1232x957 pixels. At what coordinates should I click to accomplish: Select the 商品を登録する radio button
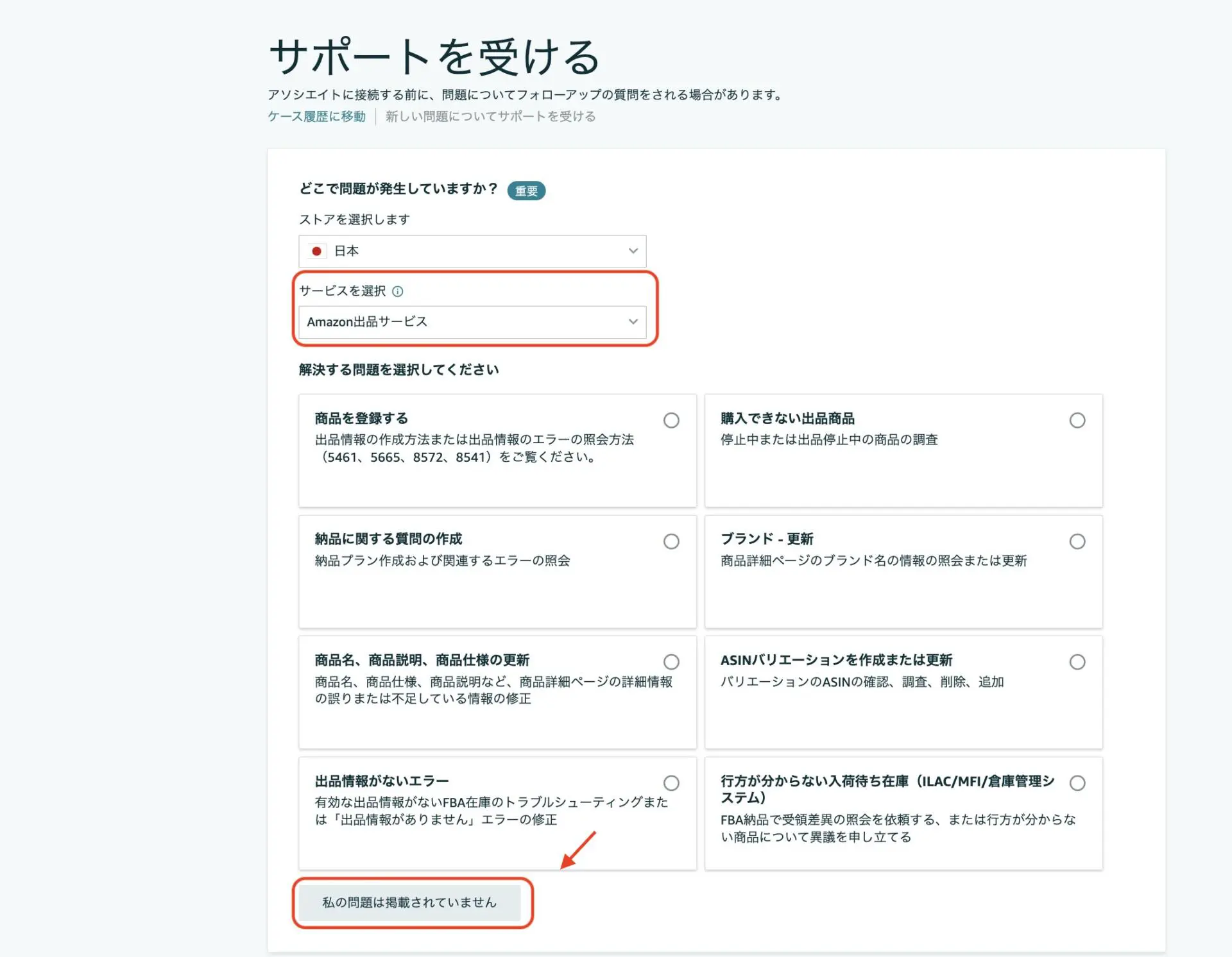point(671,420)
